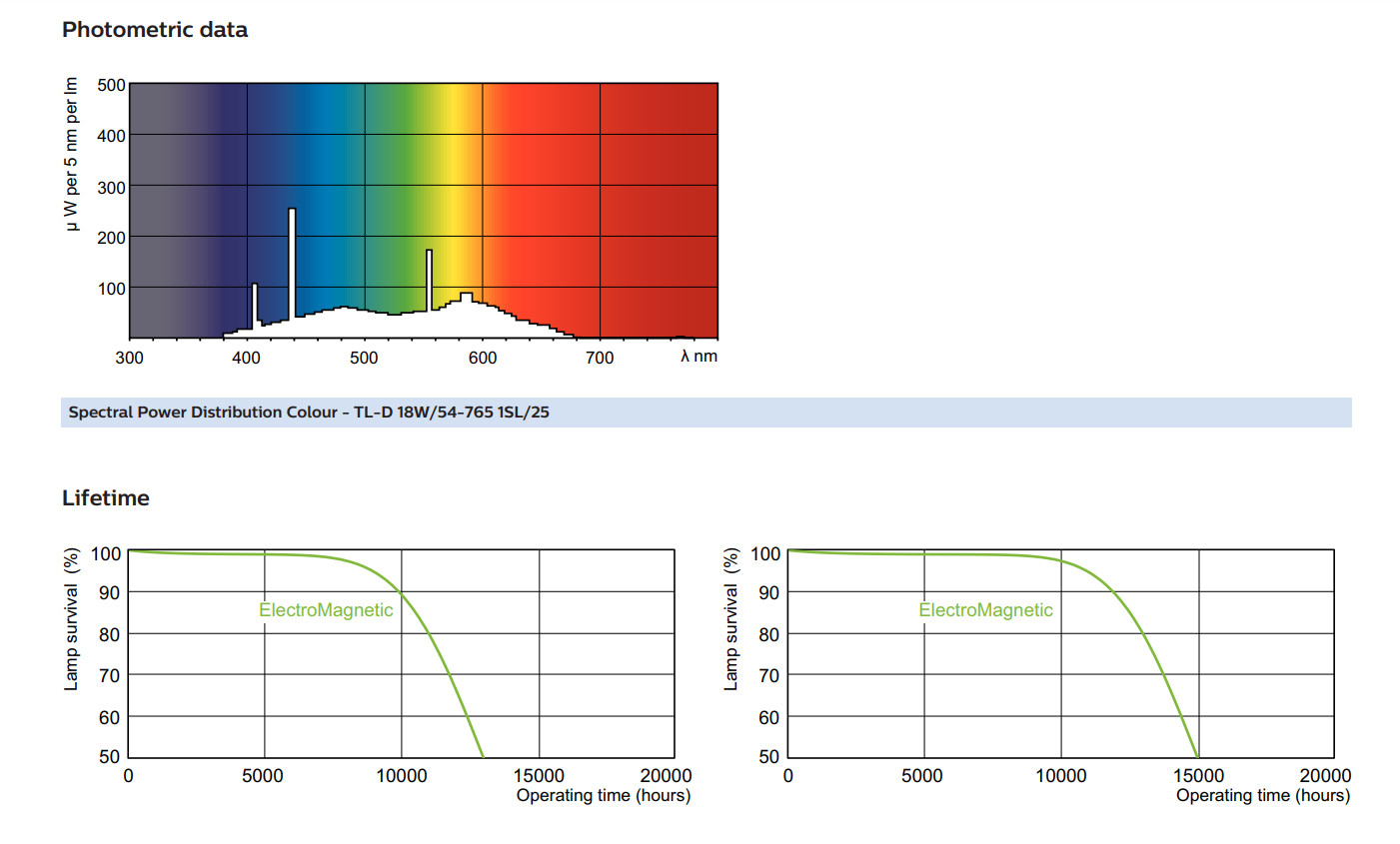Click "Operating time (hours)" under the right lifetime chart

click(x=1262, y=795)
